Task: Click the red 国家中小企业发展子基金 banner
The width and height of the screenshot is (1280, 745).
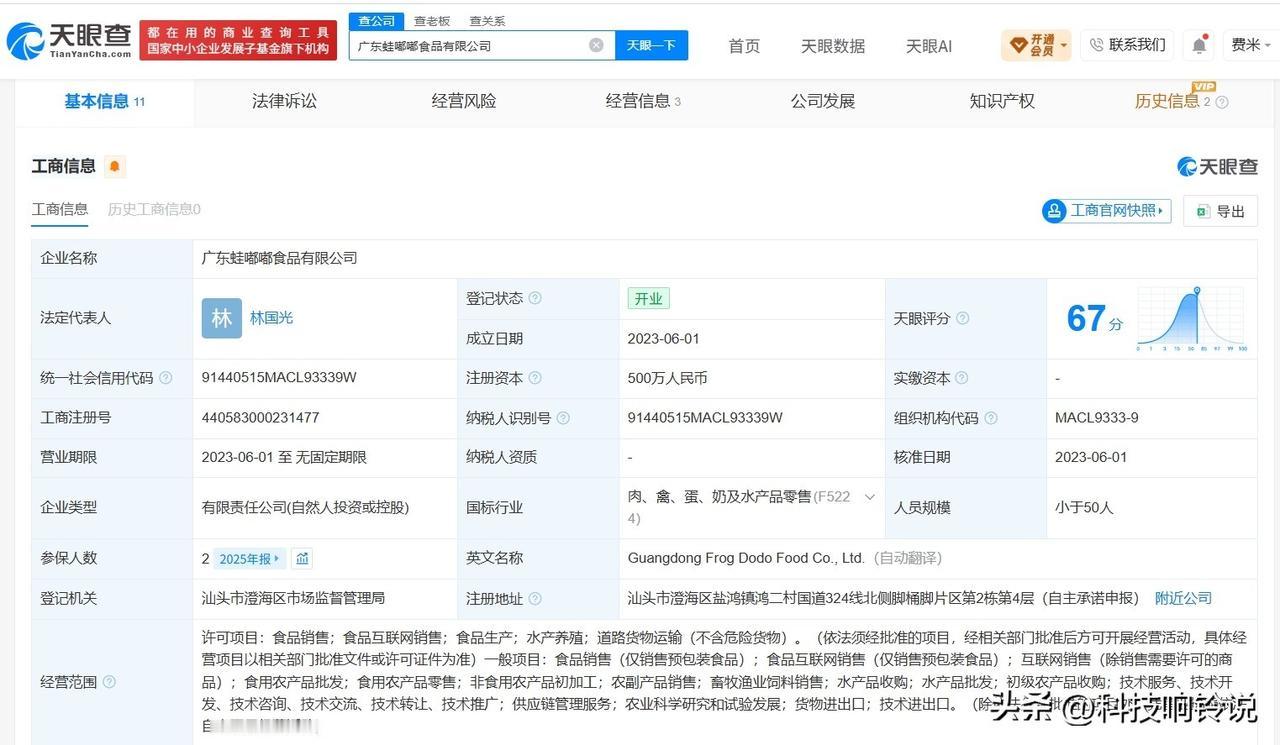Action: (238, 41)
